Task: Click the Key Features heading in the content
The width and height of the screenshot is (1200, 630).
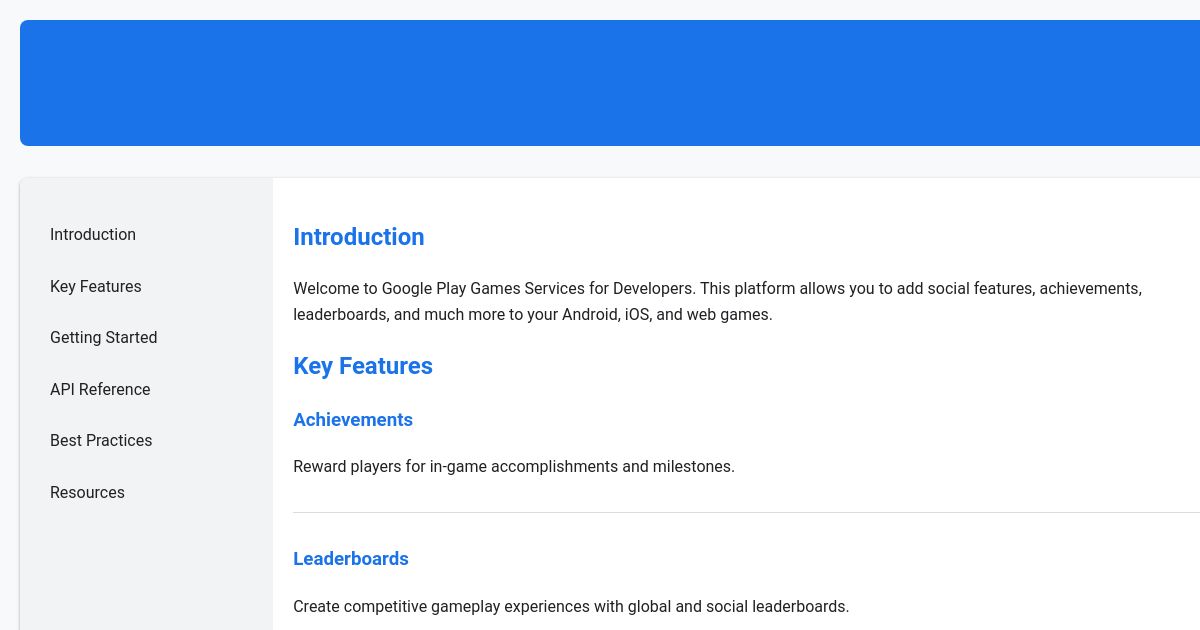Action: point(363,366)
